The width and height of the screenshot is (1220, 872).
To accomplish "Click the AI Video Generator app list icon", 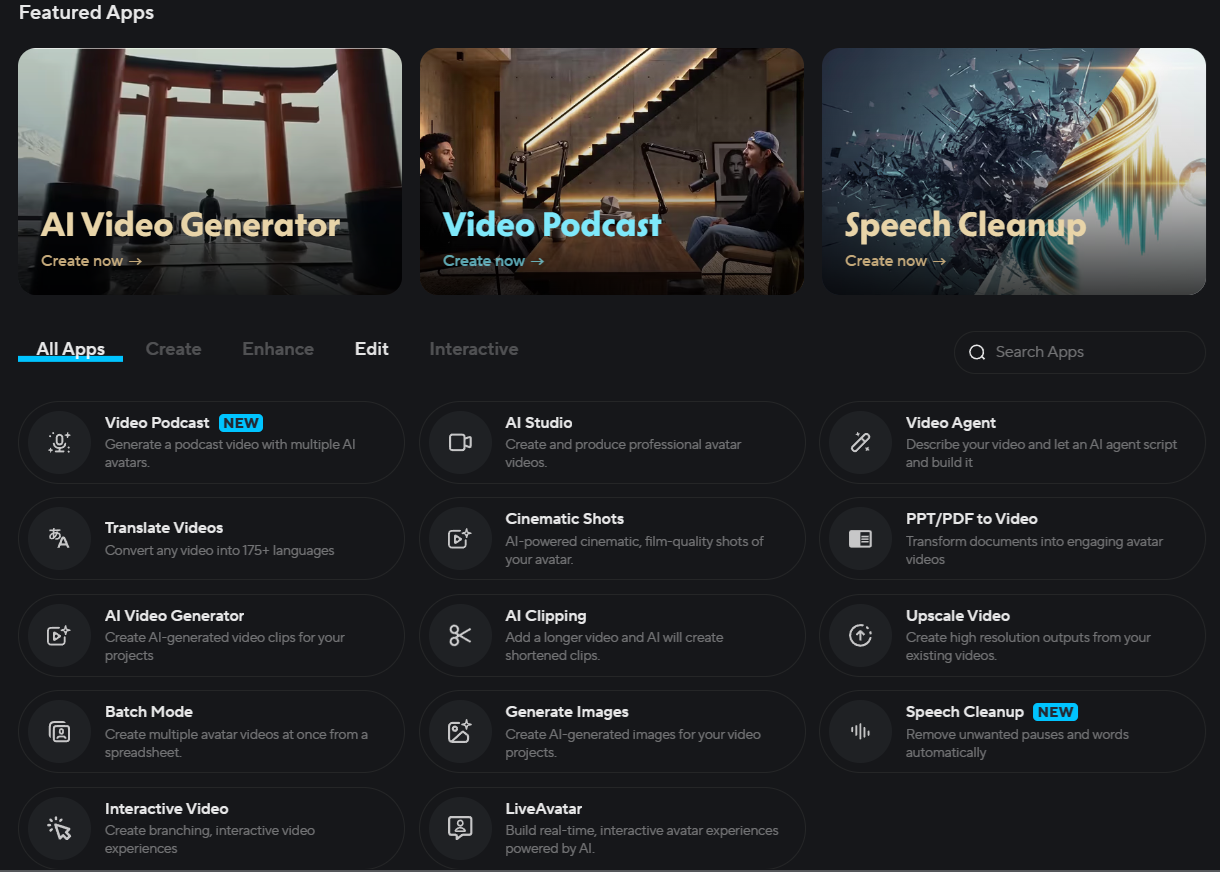I will coord(60,636).
